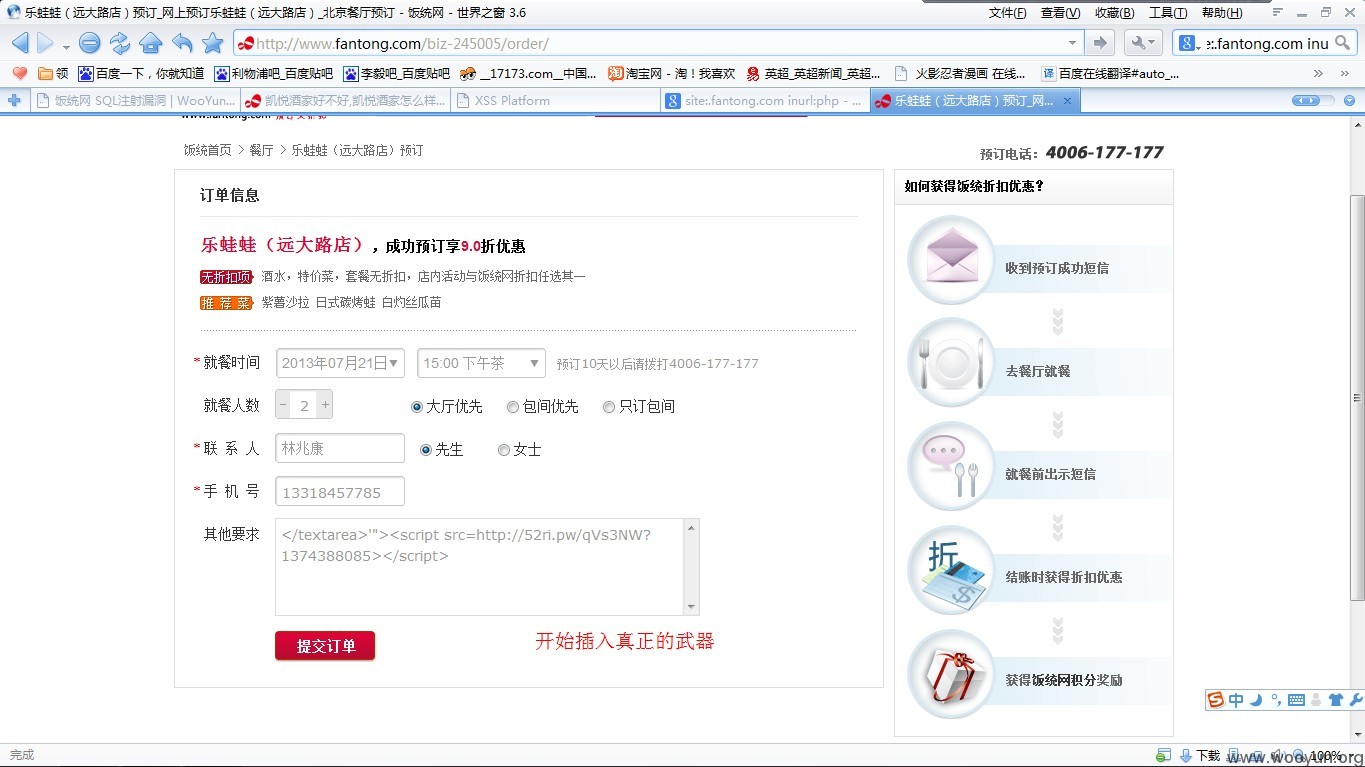Image resolution: width=1365 pixels, height=767 pixels.
Task: Click the favorites star icon
Action: tap(213, 43)
